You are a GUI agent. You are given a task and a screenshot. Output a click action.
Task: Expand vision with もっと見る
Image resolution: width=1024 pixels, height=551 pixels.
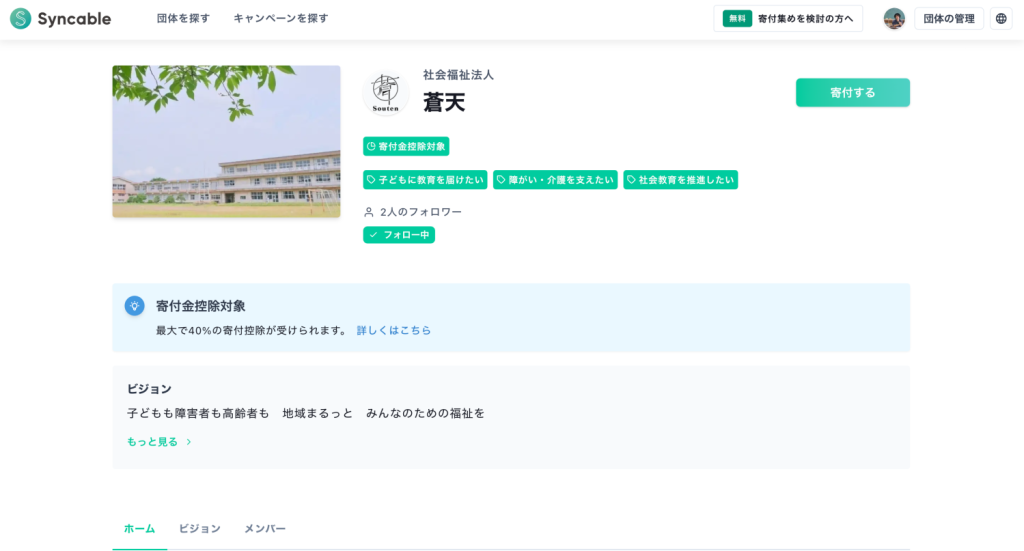[x=159, y=441]
